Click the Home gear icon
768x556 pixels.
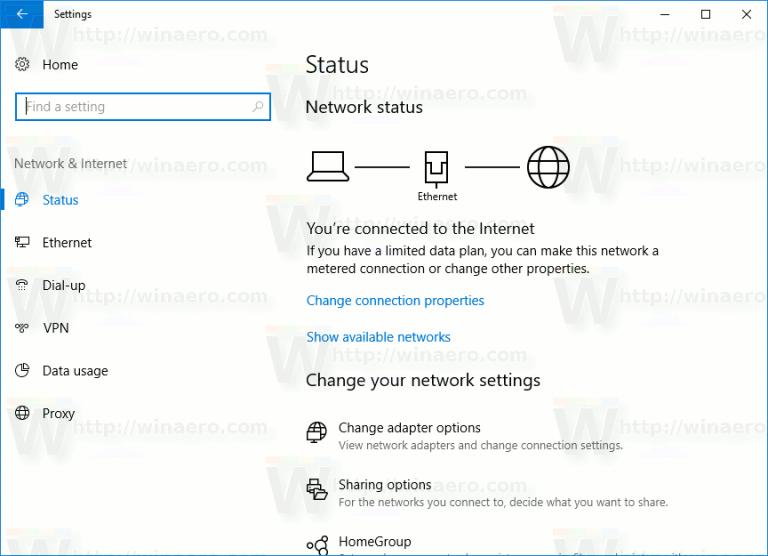[x=23, y=65]
